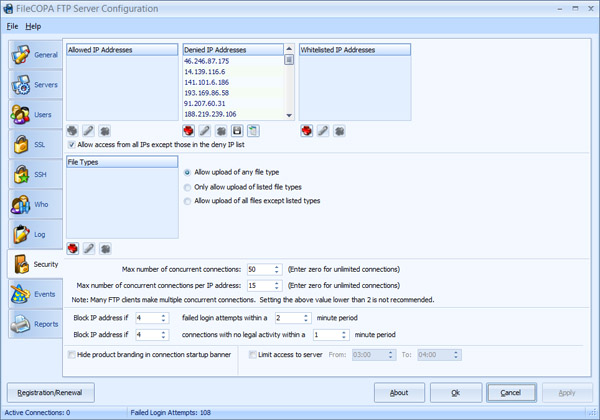Adjust max concurrent connections spinner arrows
Viewport: 600px width, 420px height.
click(276, 269)
